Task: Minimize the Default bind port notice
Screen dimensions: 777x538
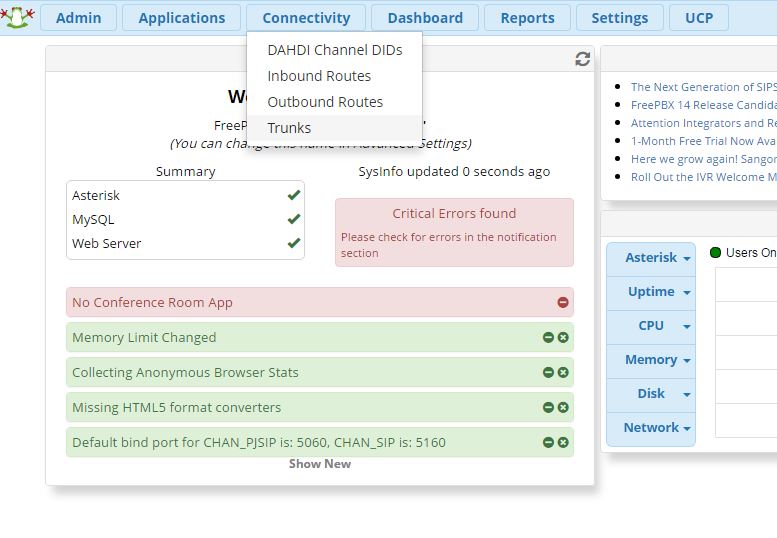Action: coord(548,442)
